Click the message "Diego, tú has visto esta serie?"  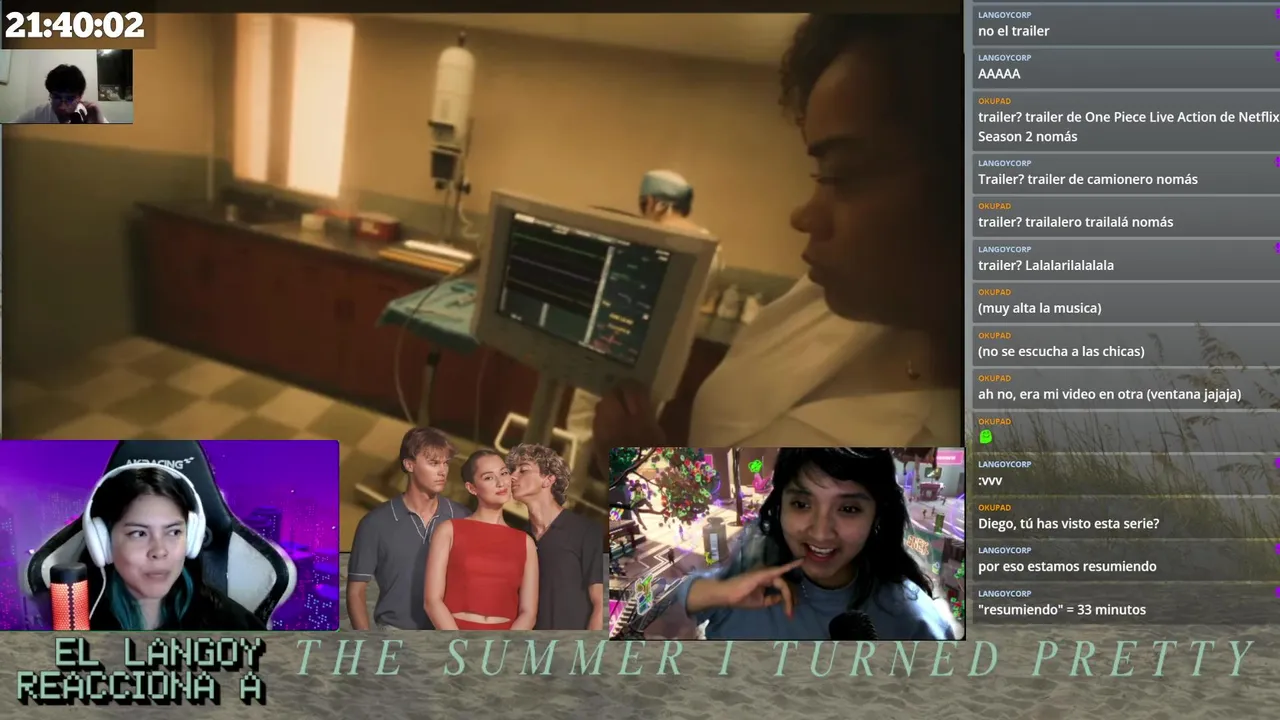(x=1124, y=517)
